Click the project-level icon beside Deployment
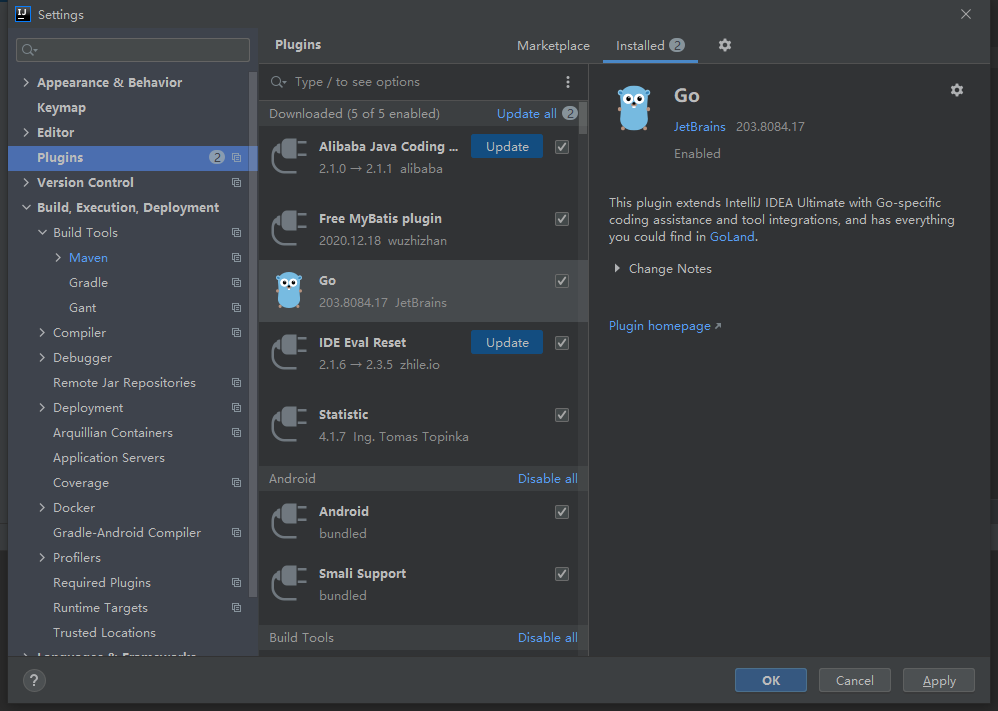Image resolution: width=998 pixels, height=711 pixels. pyautogui.click(x=237, y=407)
